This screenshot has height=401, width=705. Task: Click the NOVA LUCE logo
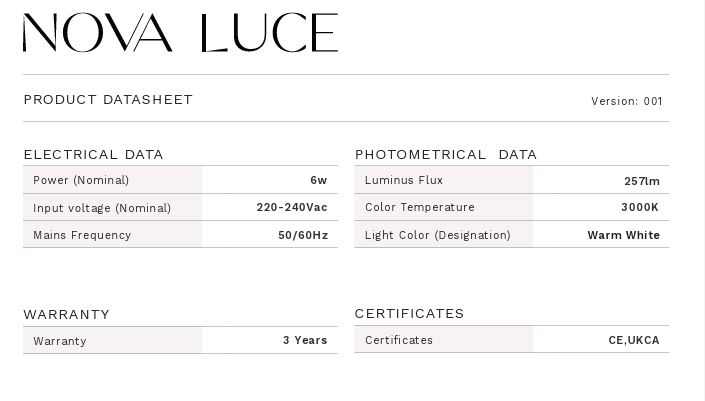(180, 32)
